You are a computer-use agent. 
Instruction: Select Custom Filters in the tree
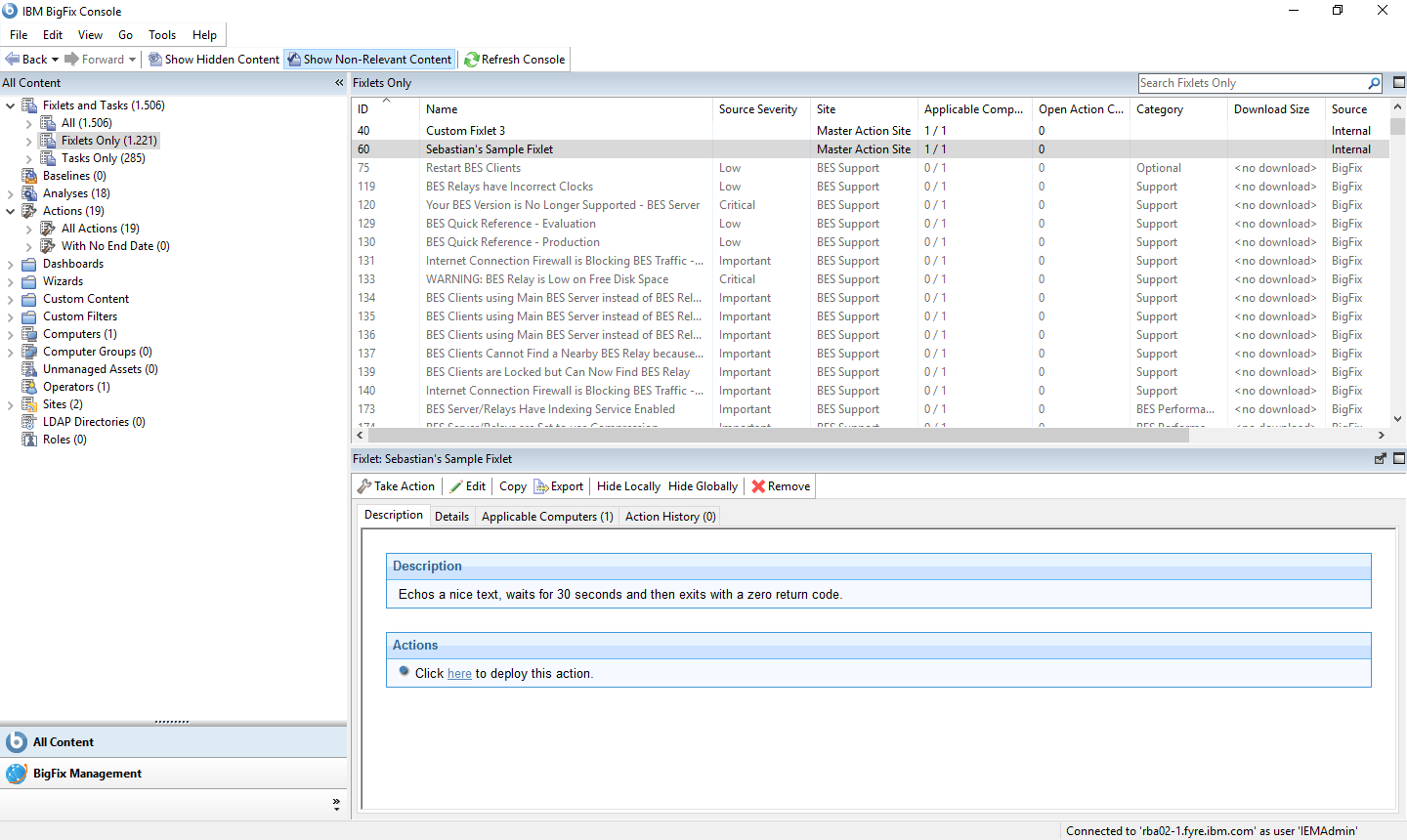click(x=80, y=316)
